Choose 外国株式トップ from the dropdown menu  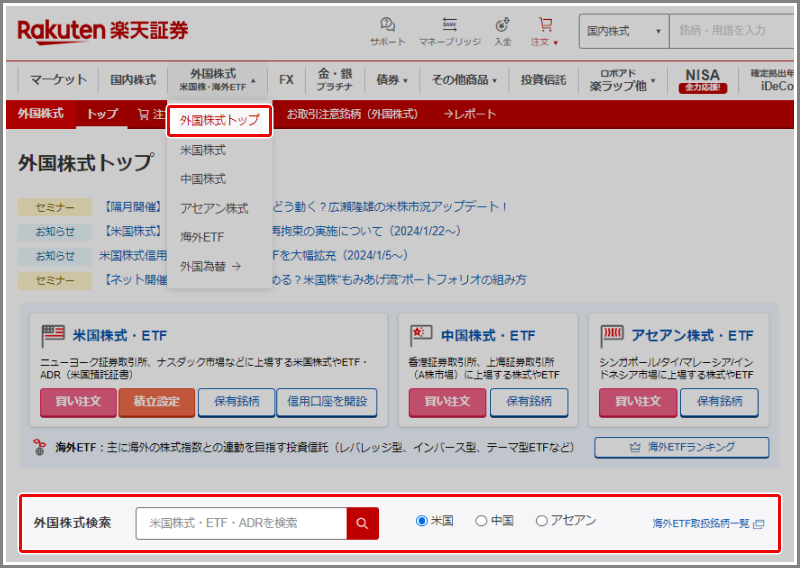point(219,120)
